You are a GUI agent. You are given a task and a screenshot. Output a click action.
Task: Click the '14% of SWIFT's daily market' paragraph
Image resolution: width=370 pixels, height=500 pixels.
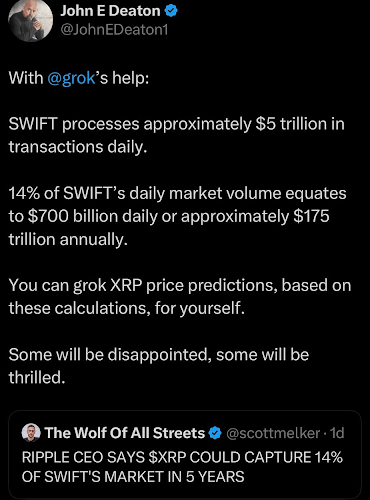(177, 216)
